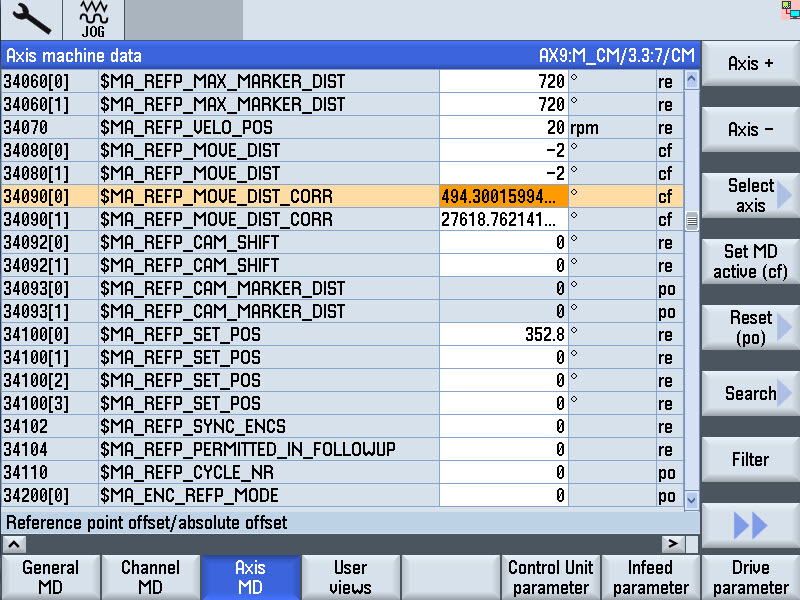The width and height of the screenshot is (800, 600).
Task: Open the Search submenu
Action: click(x=751, y=393)
